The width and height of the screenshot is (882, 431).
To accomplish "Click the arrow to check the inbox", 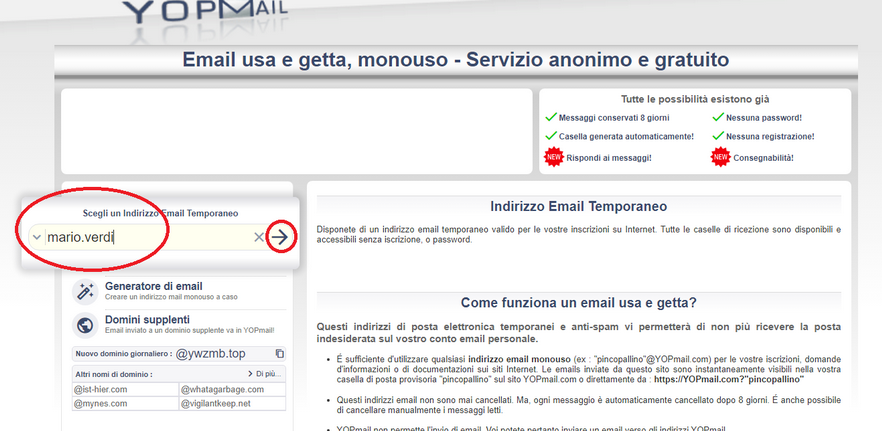I will tap(280, 237).
